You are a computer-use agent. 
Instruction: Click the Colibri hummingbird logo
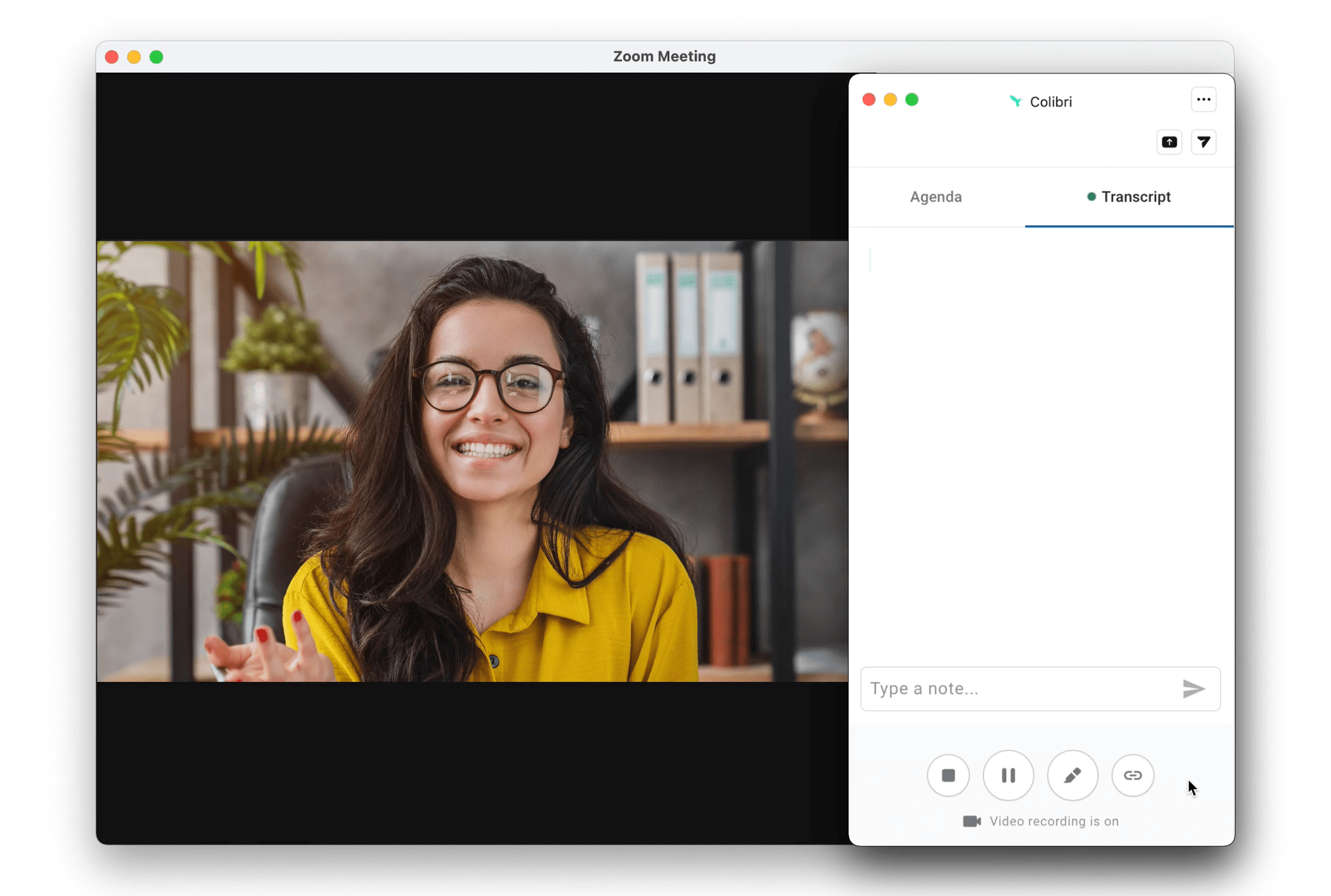[x=1015, y=101]
